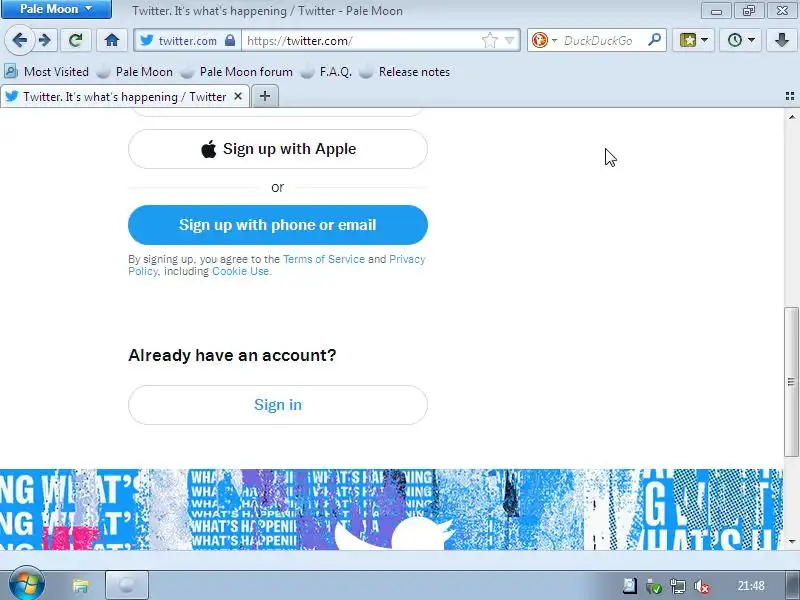Click the scrollbar up arrow
This screenshot has height=600, width=800.
(x=791, y=117)
